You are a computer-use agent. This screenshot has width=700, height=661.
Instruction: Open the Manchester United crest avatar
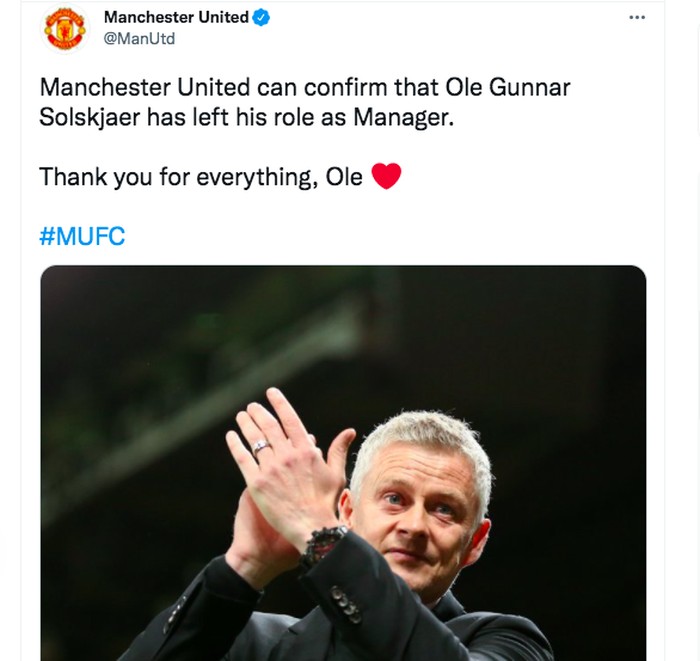[x=65, y=28]
